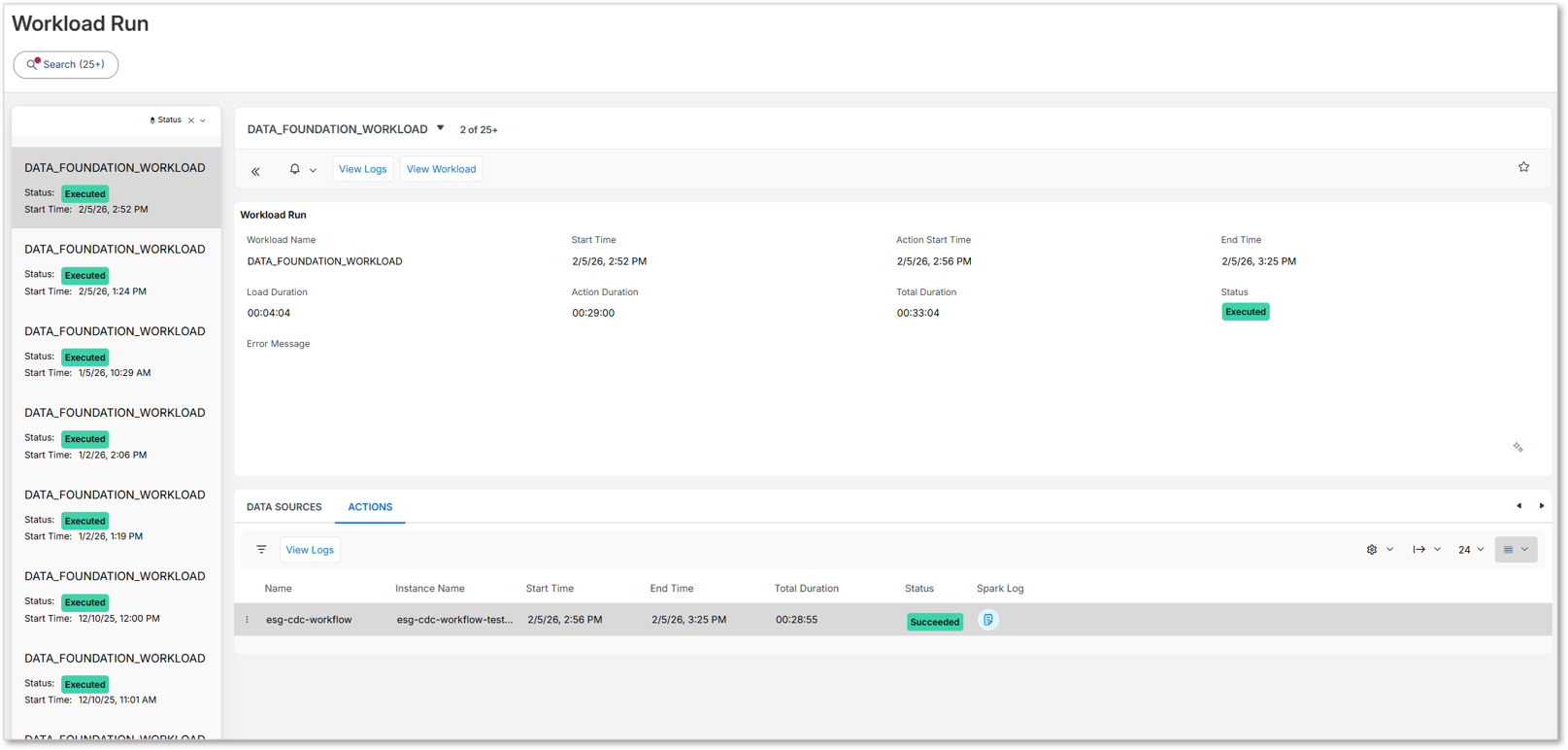1568x750 pixels.
Task: Click the list view layout icon
Action: click(x=1508, y=550)
